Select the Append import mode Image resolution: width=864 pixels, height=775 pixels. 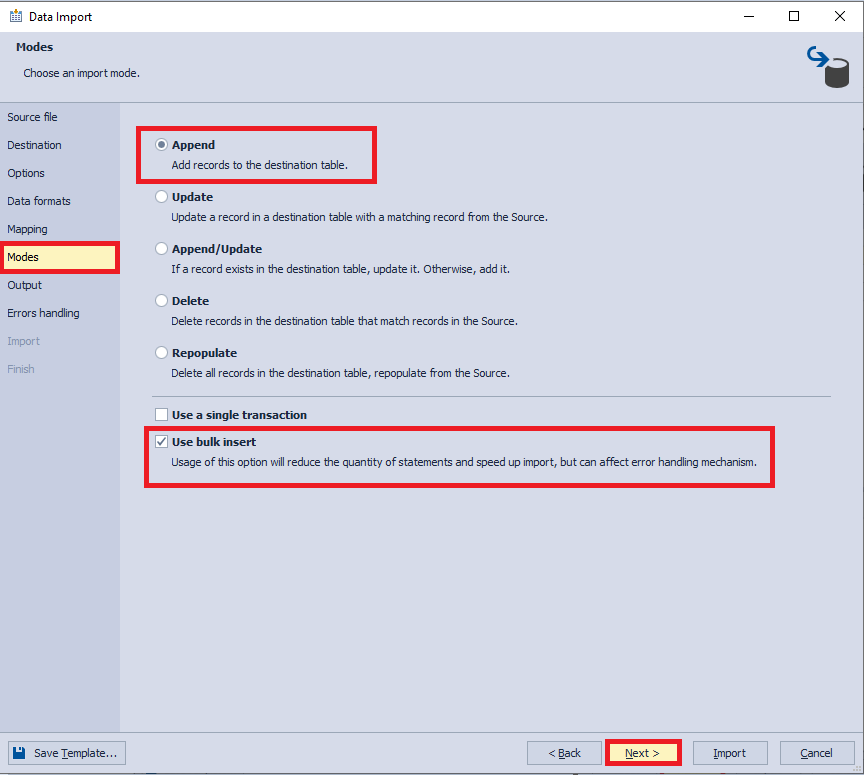click(161, 145)
